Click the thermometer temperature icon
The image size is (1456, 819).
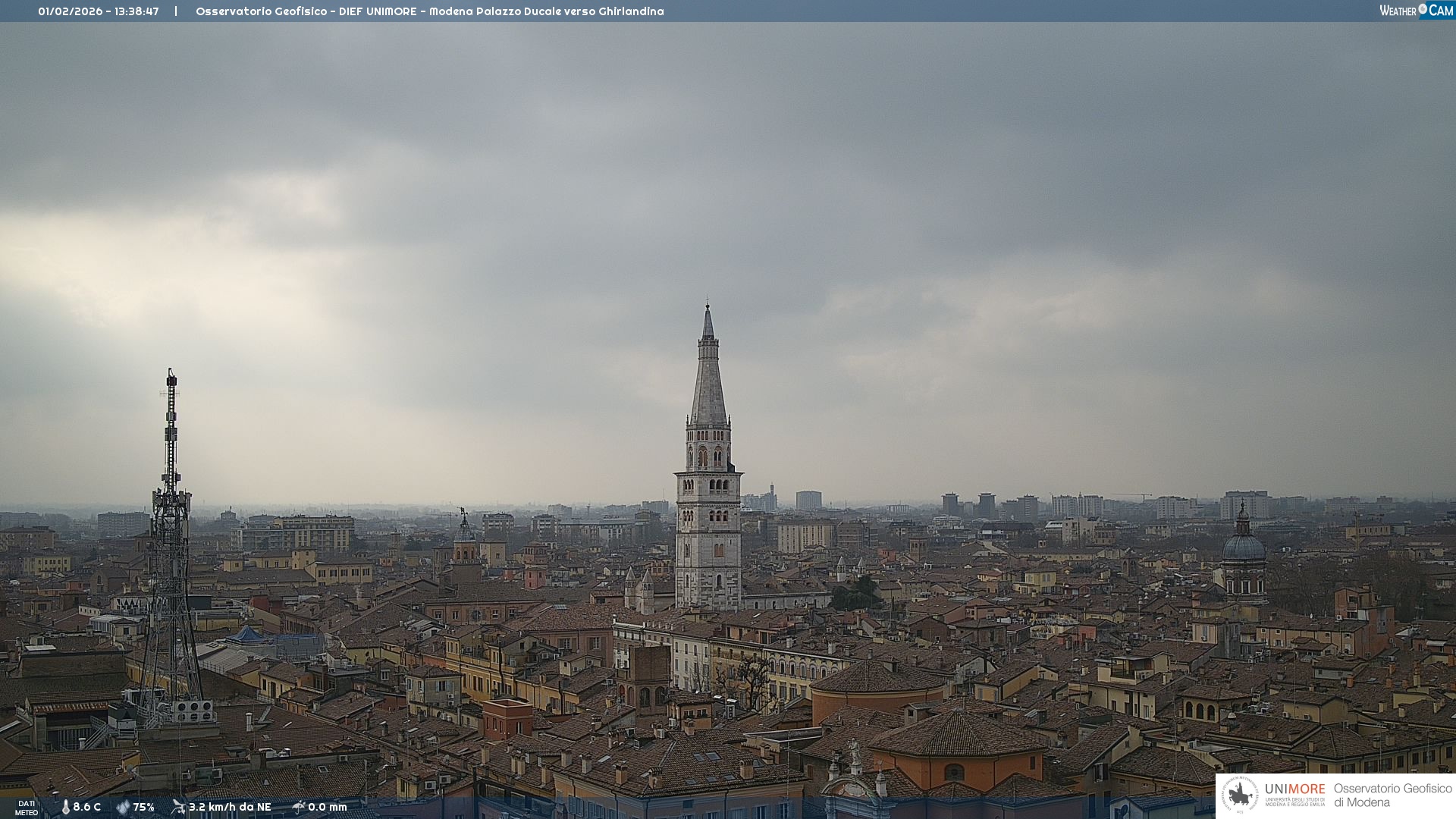[65, 807]
